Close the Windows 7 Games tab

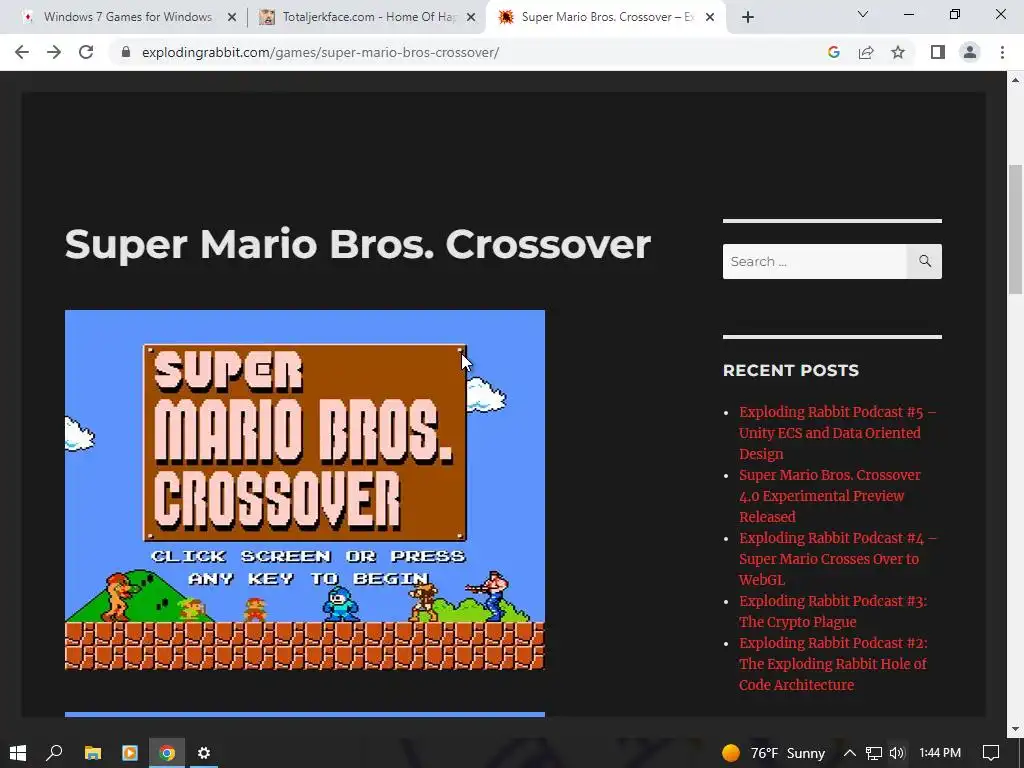pyautogui.click(x=232, y=17)
